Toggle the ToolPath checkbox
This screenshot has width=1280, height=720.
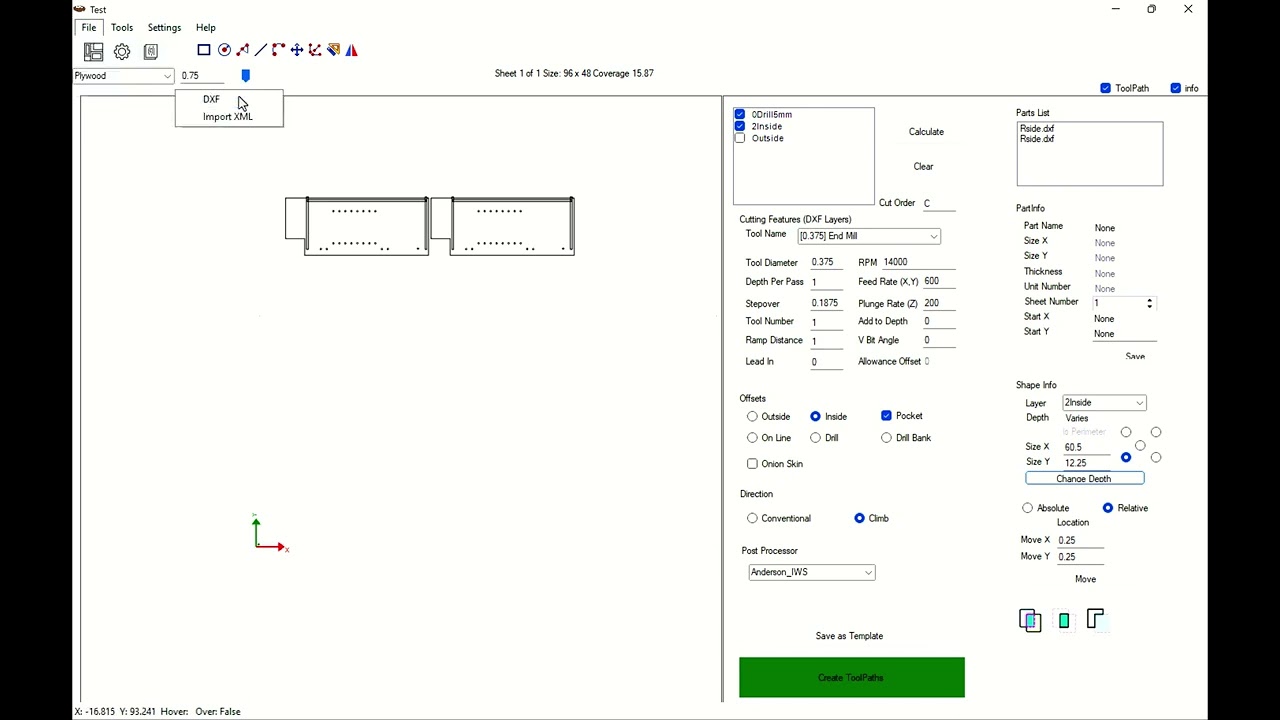point(1105,88)
